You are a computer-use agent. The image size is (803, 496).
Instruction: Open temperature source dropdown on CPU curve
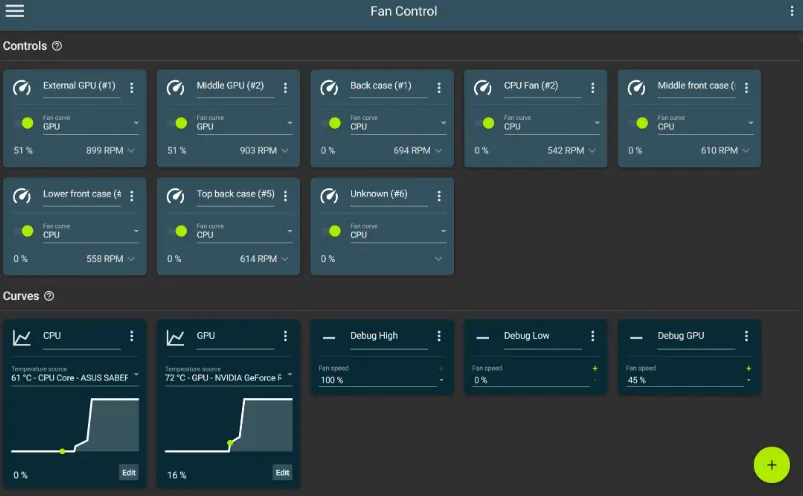(75, 375)
